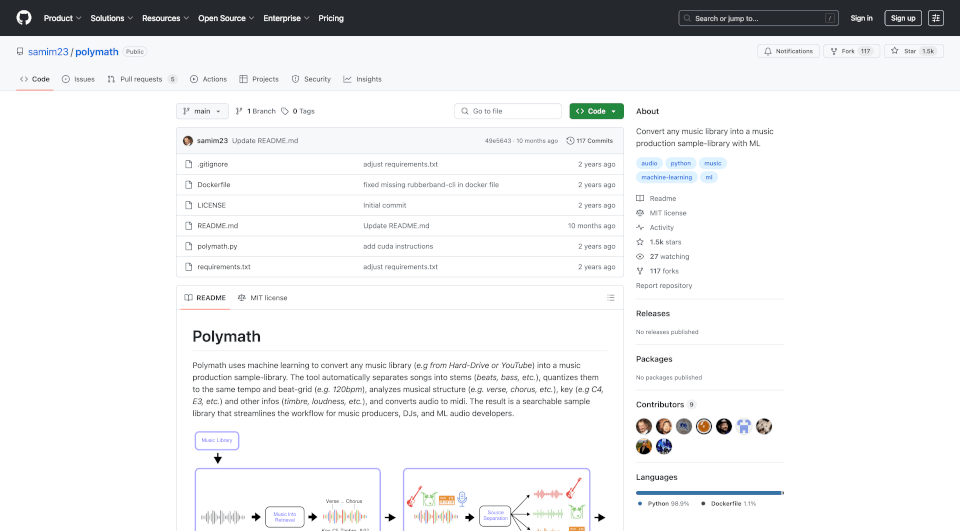Open the Projects tab
This screenshot has height=531, width=960.
point(259,79)
